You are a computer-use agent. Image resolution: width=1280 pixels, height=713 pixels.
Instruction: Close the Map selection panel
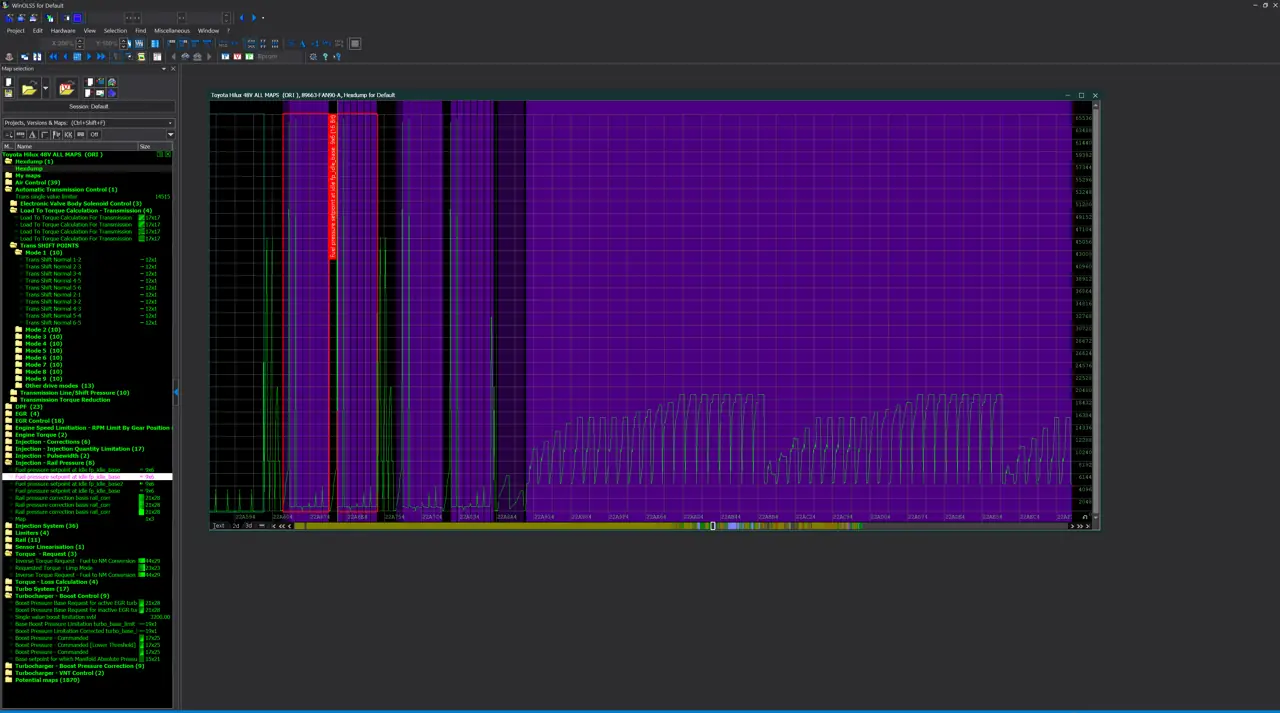(x=172, y=69)
